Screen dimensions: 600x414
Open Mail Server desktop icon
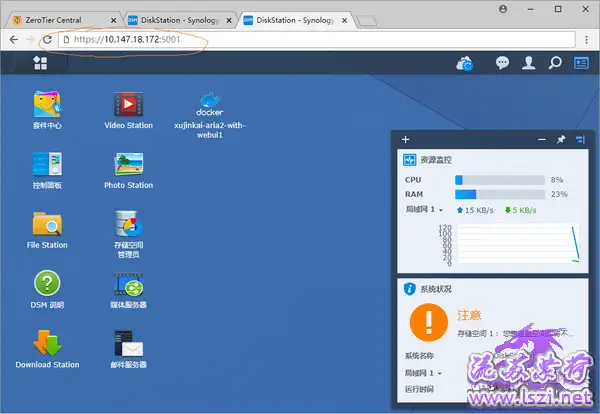(x=129, y=349)
